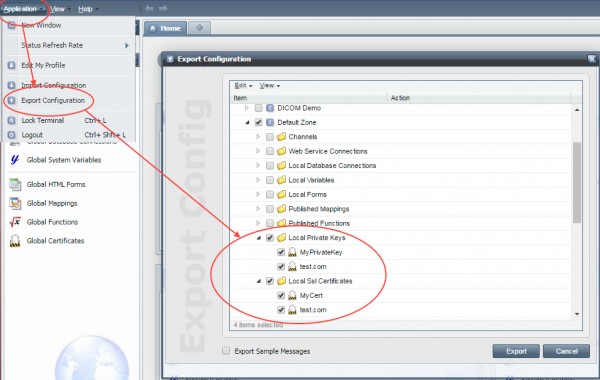This screenshot has height=380, width=600.
Task: Open Global HTML Forms via its icon
Action: pyautogui.click(x=15, y=184)
